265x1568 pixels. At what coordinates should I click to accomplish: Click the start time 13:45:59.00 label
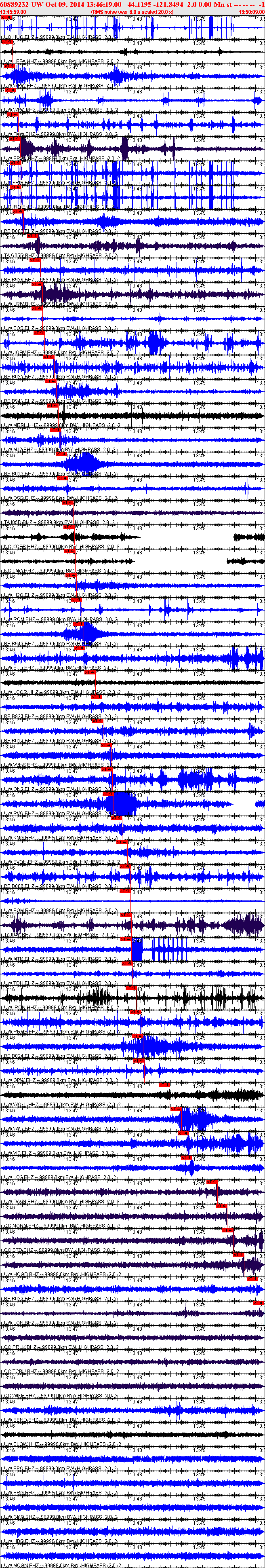(13, 12)
